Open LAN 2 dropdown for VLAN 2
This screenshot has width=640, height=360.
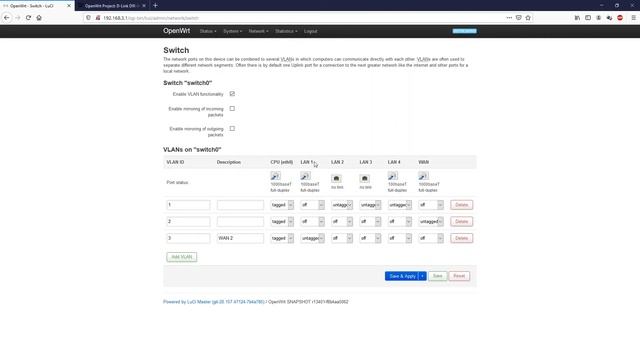click(342, 222)
